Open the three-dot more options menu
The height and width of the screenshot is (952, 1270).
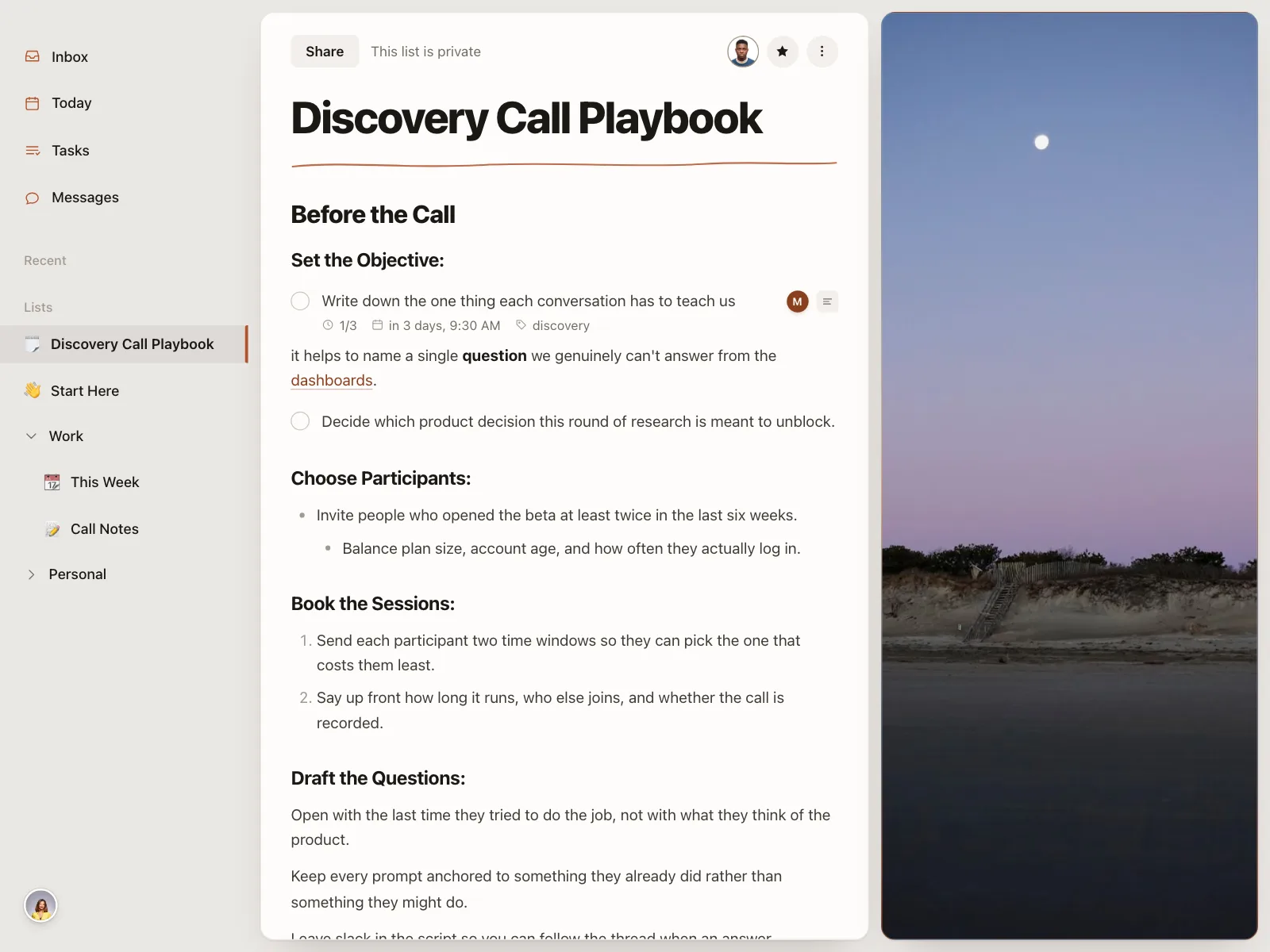pyautogui.click(x=822, y=52)
